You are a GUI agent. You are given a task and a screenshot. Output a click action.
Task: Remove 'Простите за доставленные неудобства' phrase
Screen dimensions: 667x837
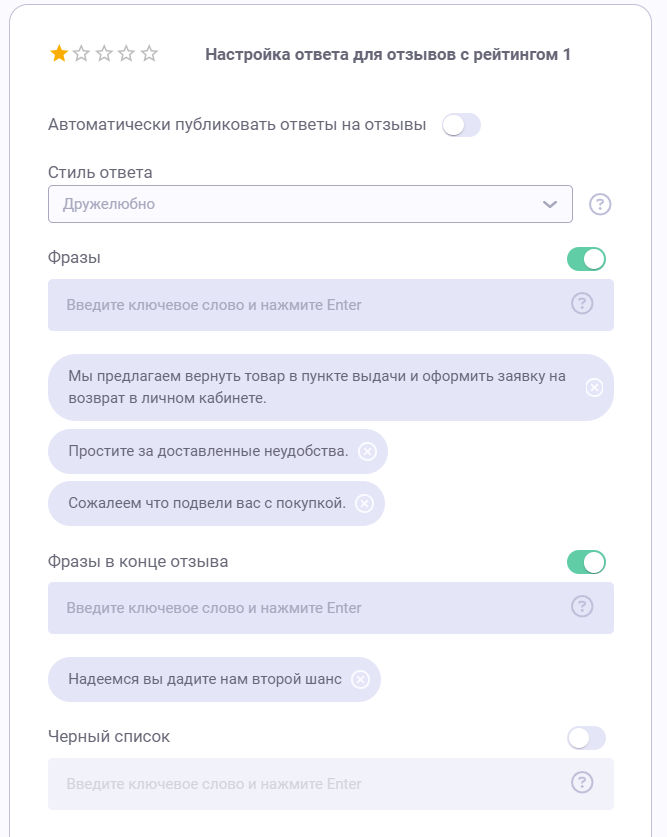pos(367,451)
